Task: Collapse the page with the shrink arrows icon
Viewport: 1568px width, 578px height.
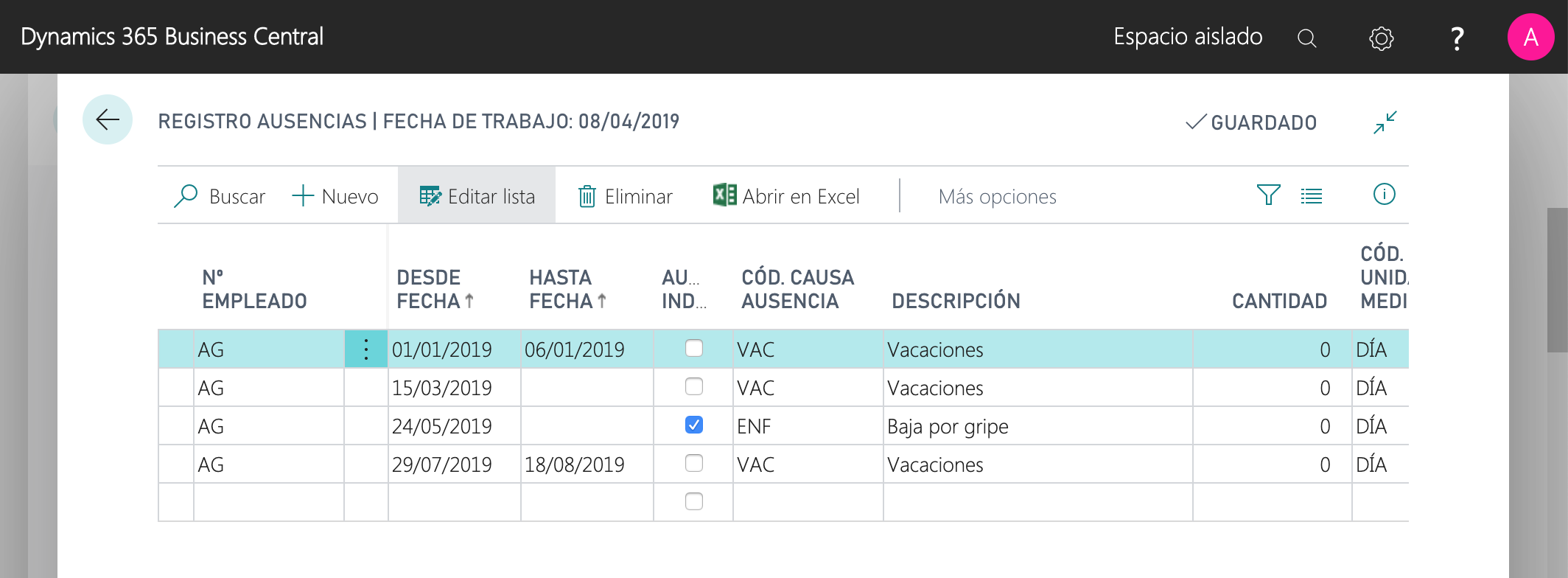Action: pos(1385,122)
